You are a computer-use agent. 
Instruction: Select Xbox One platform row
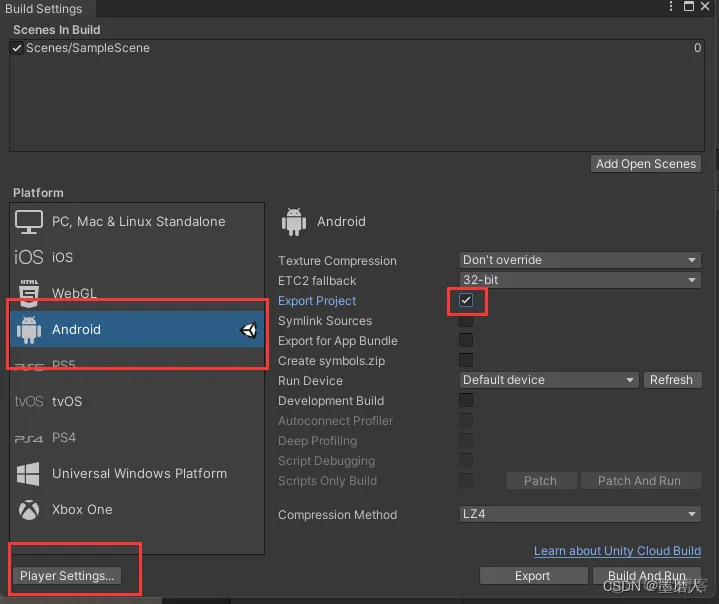point(137,510)
